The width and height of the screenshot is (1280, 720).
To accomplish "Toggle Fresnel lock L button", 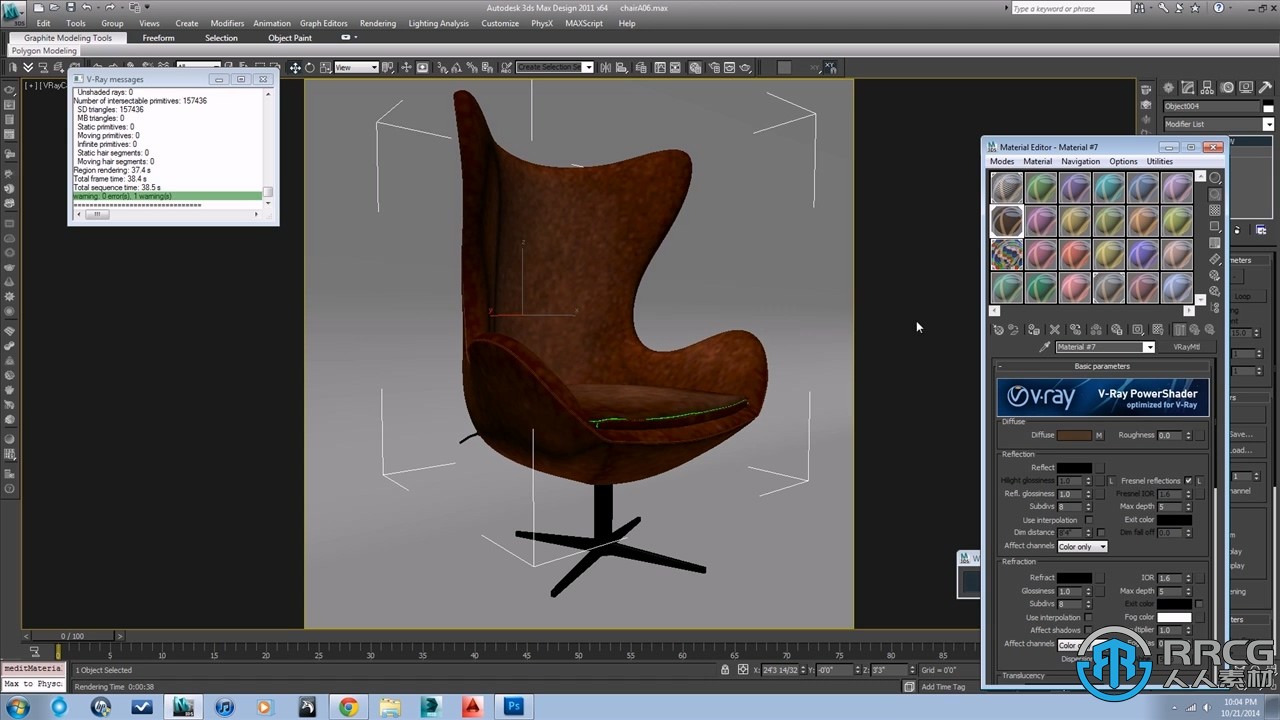I will pyautogui.click(x=1200, y=481).
